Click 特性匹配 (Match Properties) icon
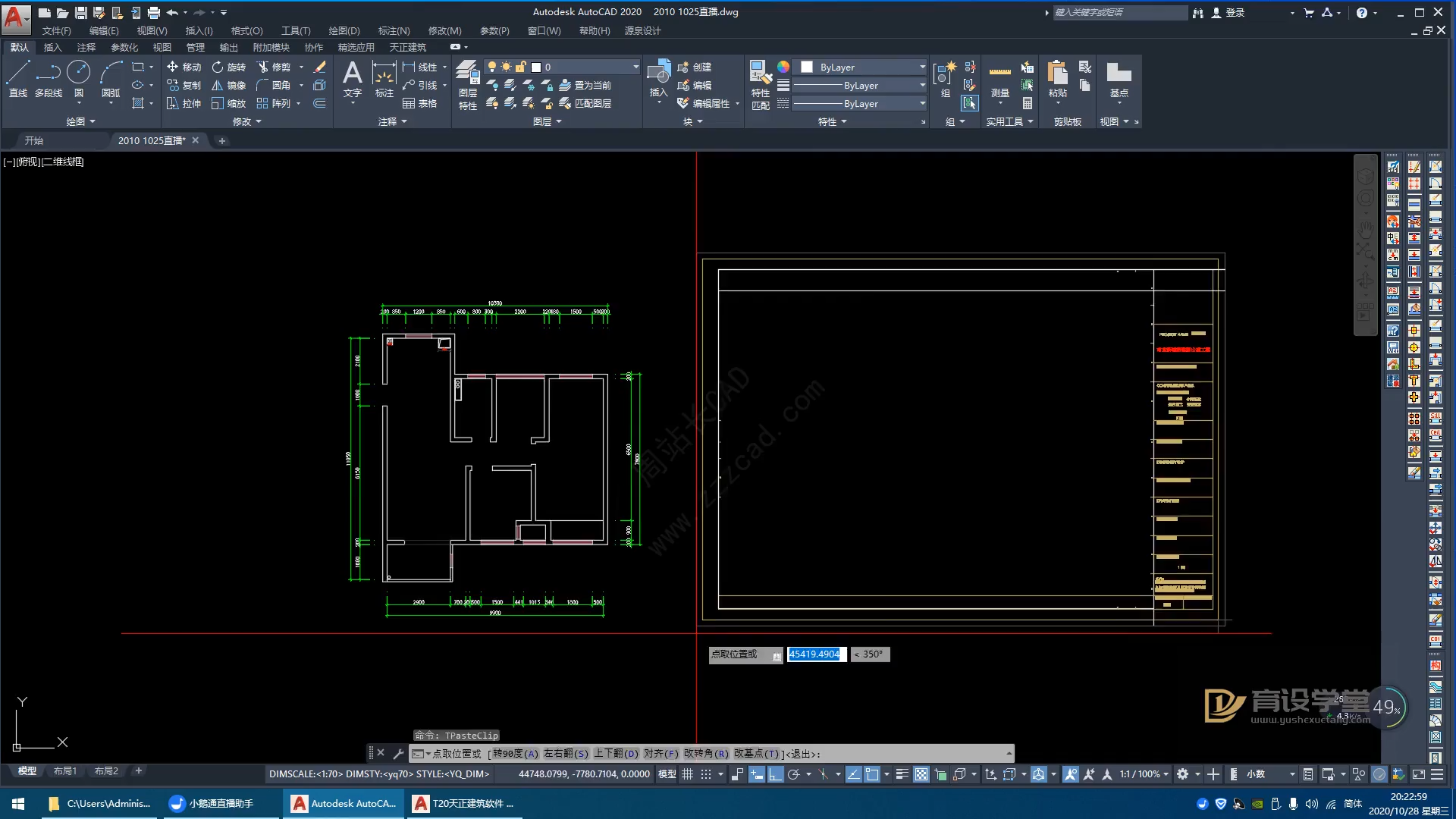Image resolution: width=1456 pixels, height=819 pixels. 761,85
